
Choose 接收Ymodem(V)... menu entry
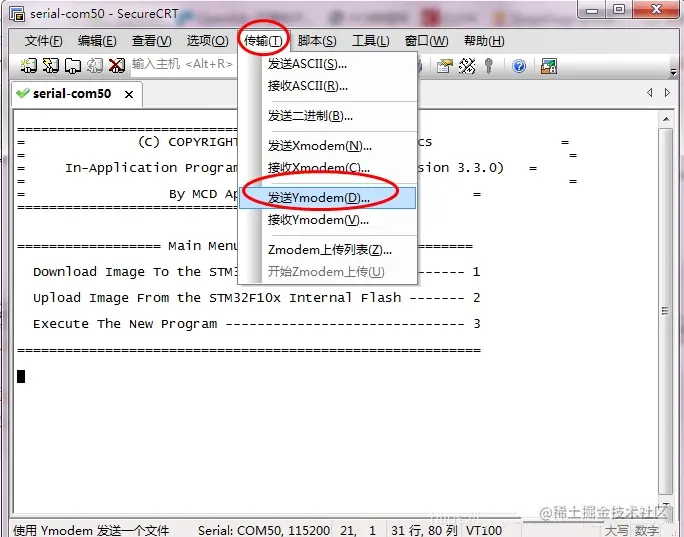tap(328, 220)
